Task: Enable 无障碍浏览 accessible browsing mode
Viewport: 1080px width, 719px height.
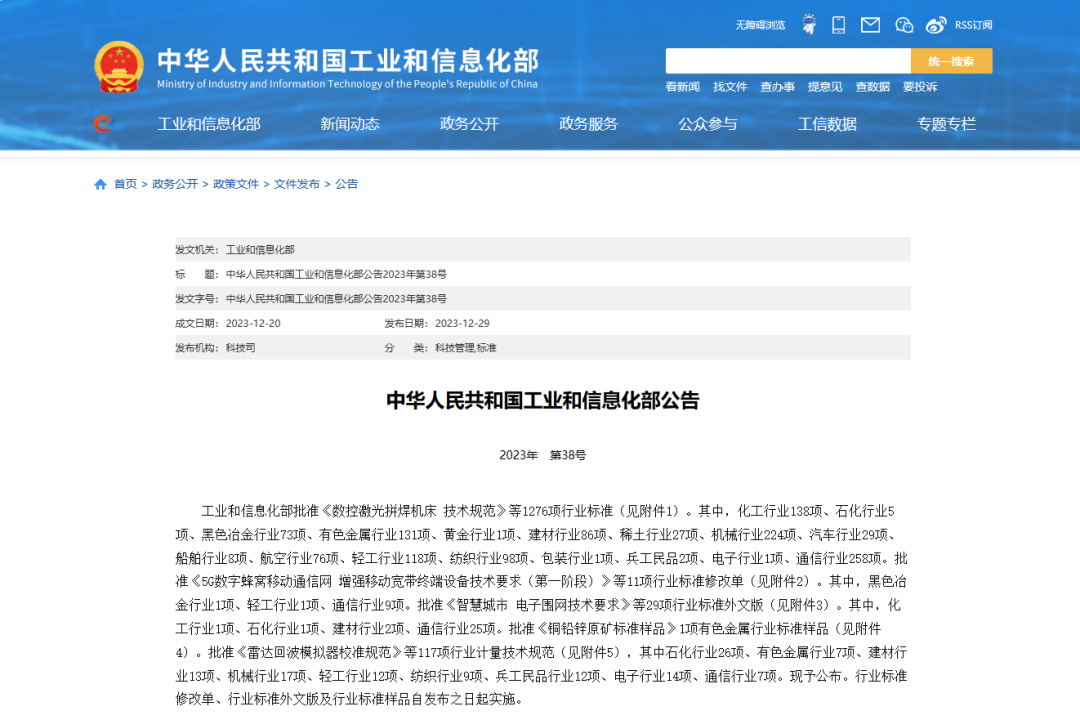Action: point(762,24)
